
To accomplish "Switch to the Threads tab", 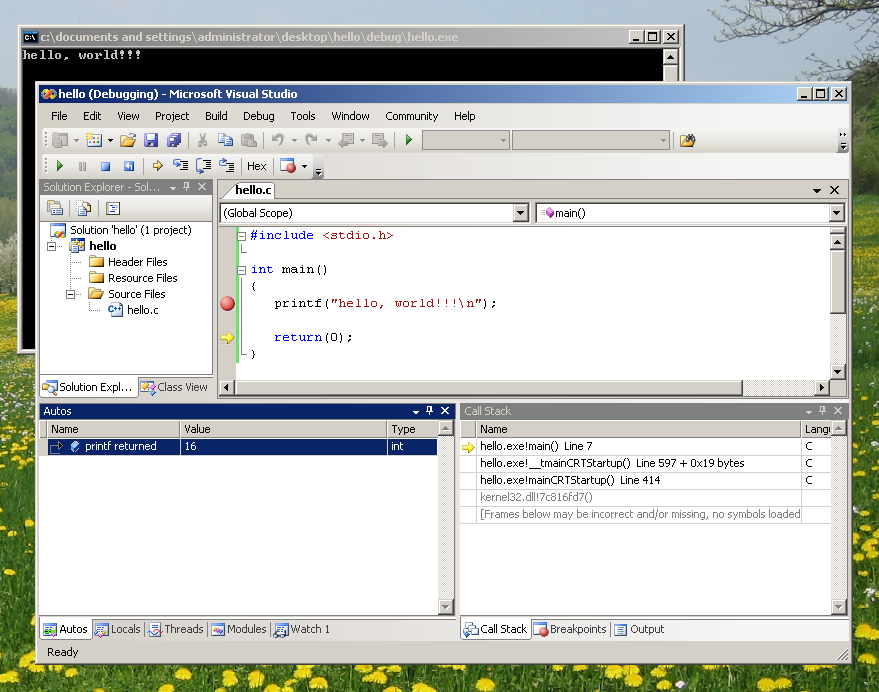I will 175,629.
